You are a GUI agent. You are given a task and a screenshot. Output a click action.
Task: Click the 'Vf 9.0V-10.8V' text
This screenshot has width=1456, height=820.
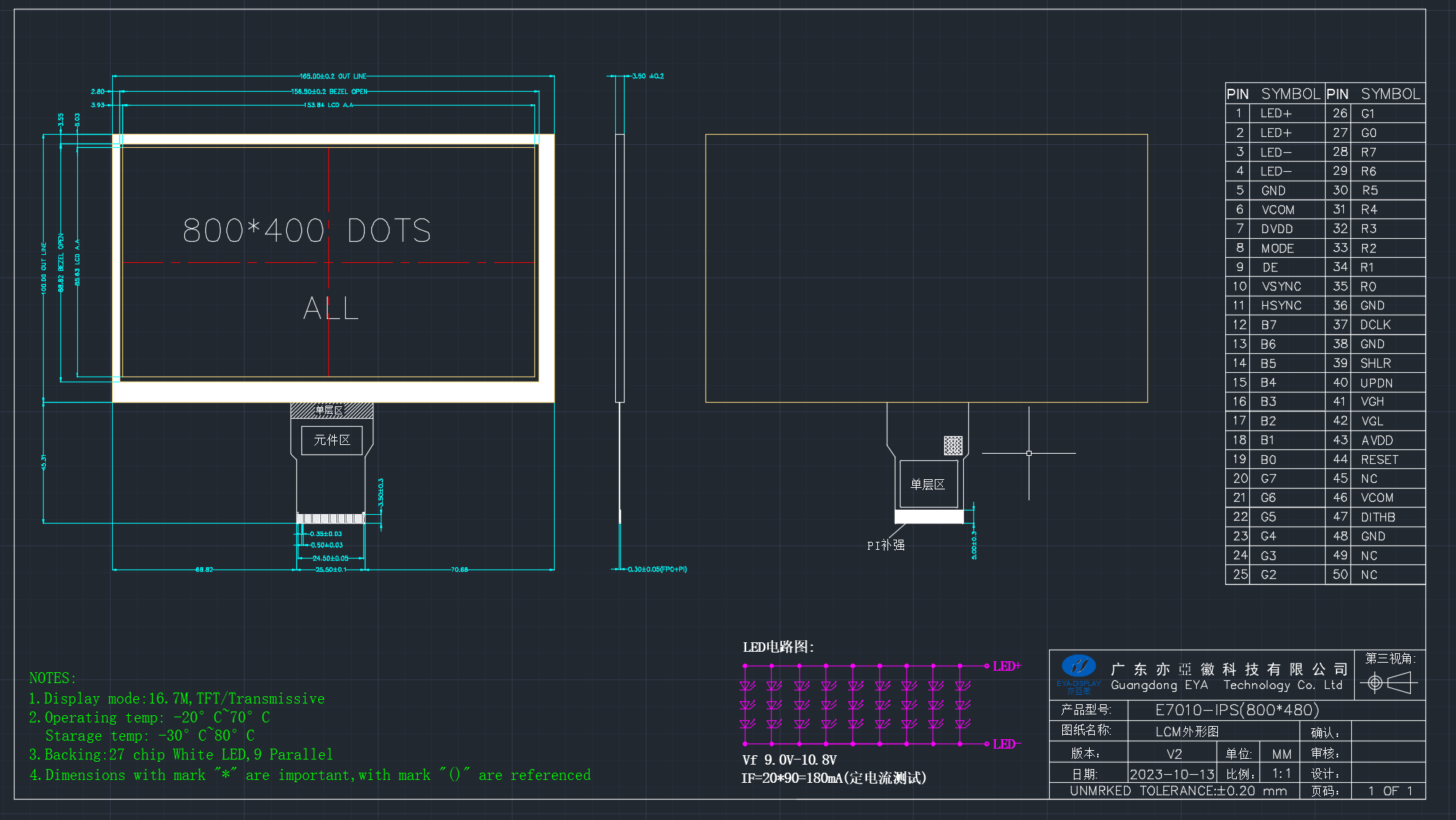tap(789, 760)
